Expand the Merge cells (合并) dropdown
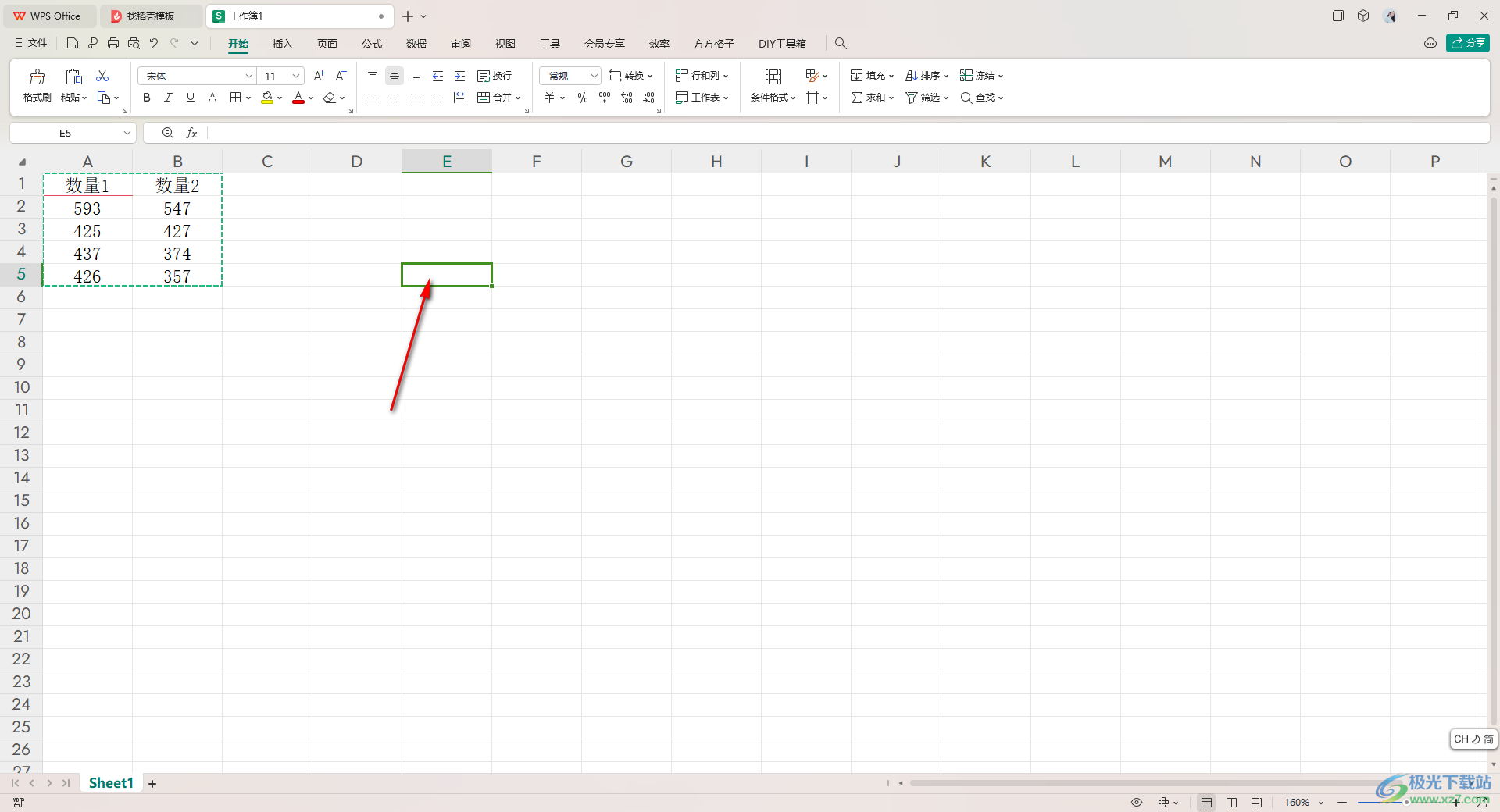1500x812 pixels. 518,98
